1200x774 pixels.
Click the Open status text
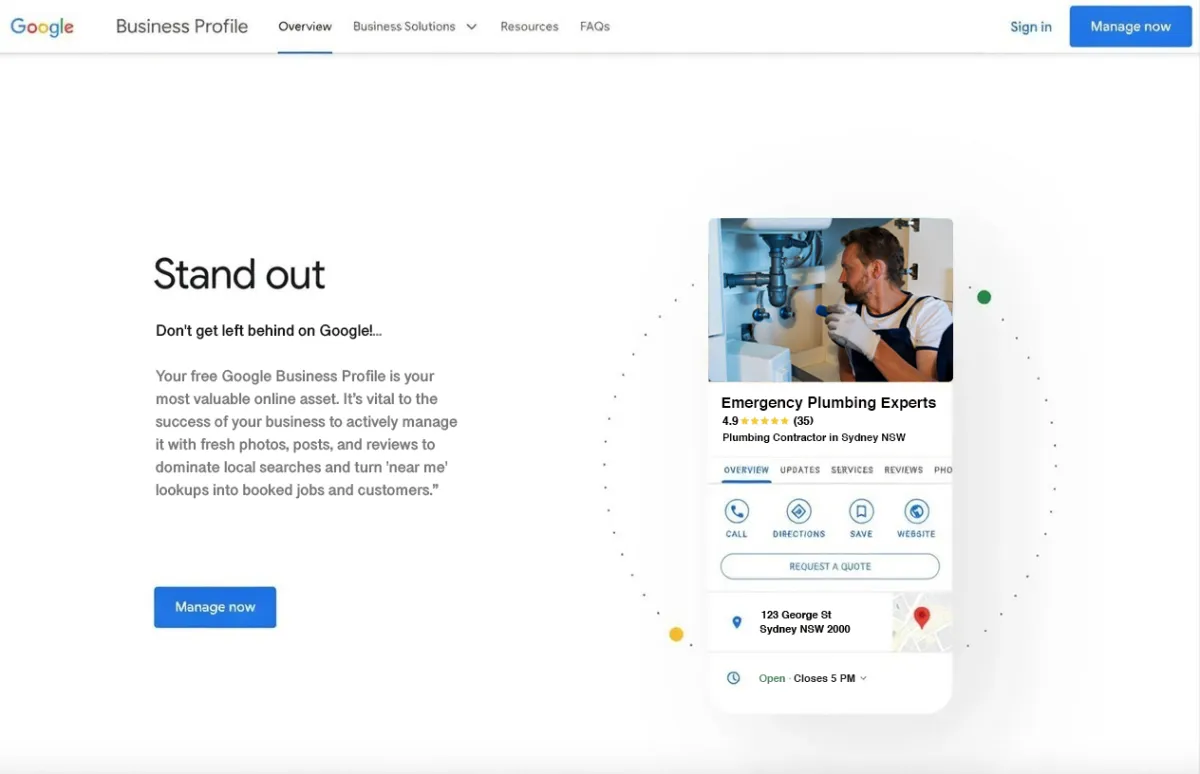pyautogui.click(x=772, y=678)
